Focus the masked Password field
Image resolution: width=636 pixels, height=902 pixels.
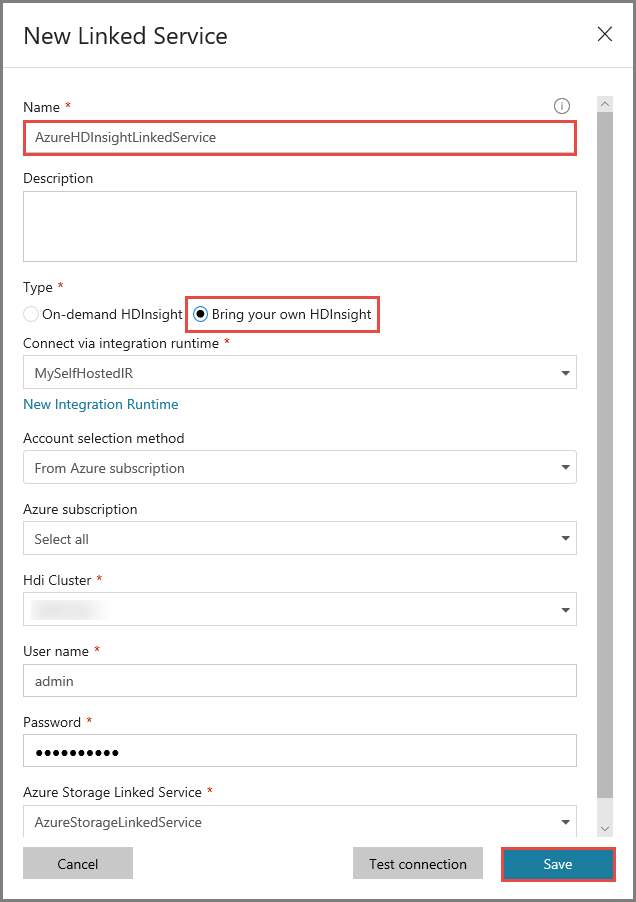(300, 750)
